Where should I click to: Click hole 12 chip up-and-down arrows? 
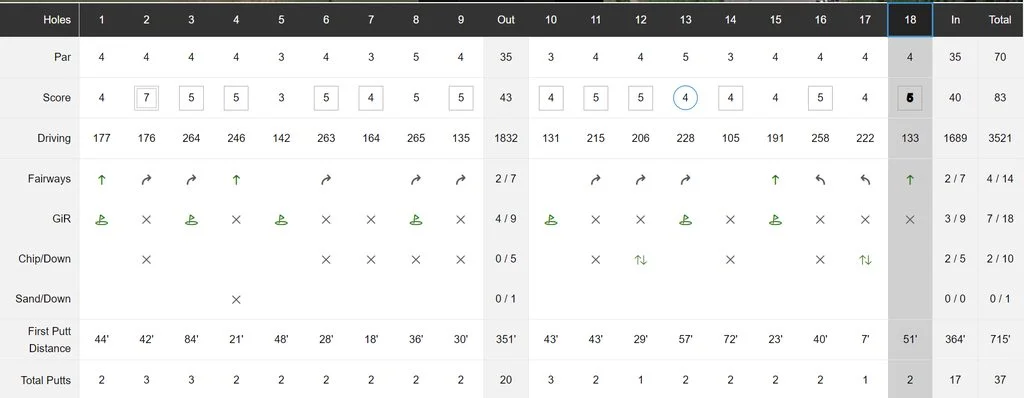(641, 259)
